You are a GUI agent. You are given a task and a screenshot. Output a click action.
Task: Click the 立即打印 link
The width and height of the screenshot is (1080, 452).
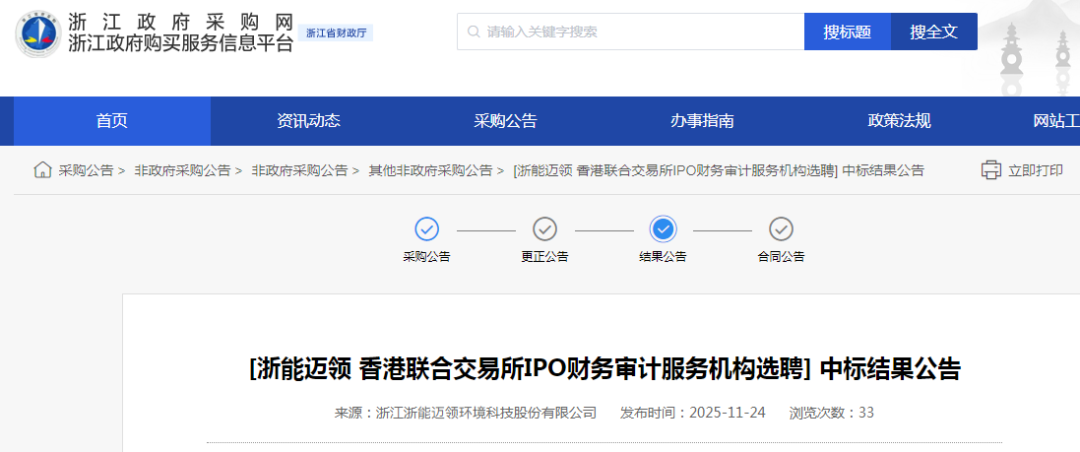(x=1035, y=171)
